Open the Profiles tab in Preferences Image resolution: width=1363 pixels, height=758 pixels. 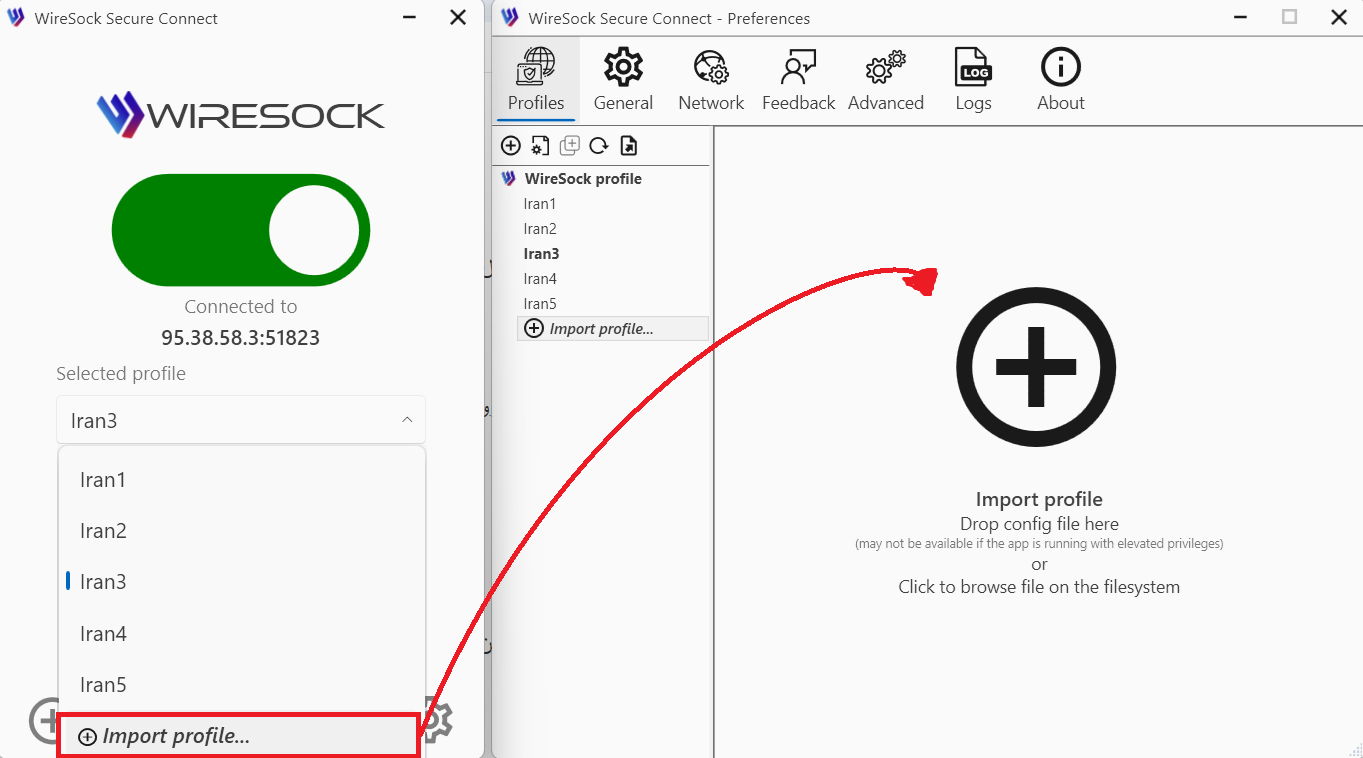pos(536,79)
